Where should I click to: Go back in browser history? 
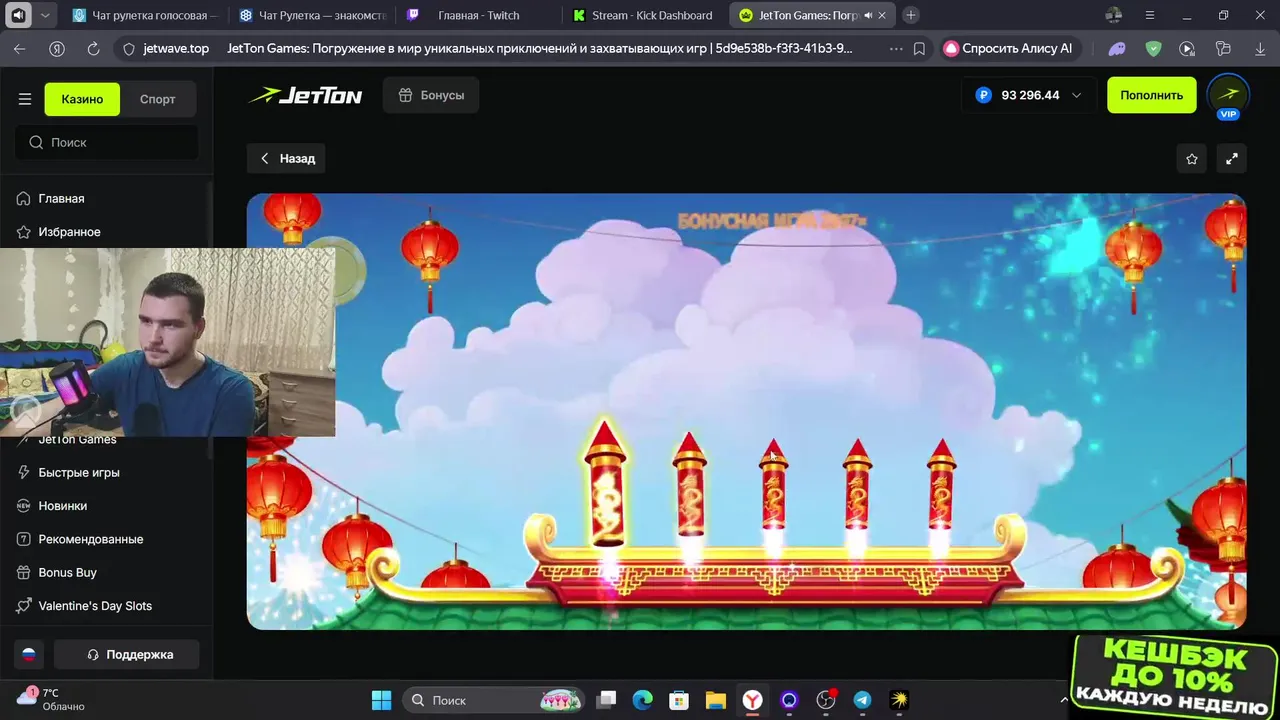(20, 48)
